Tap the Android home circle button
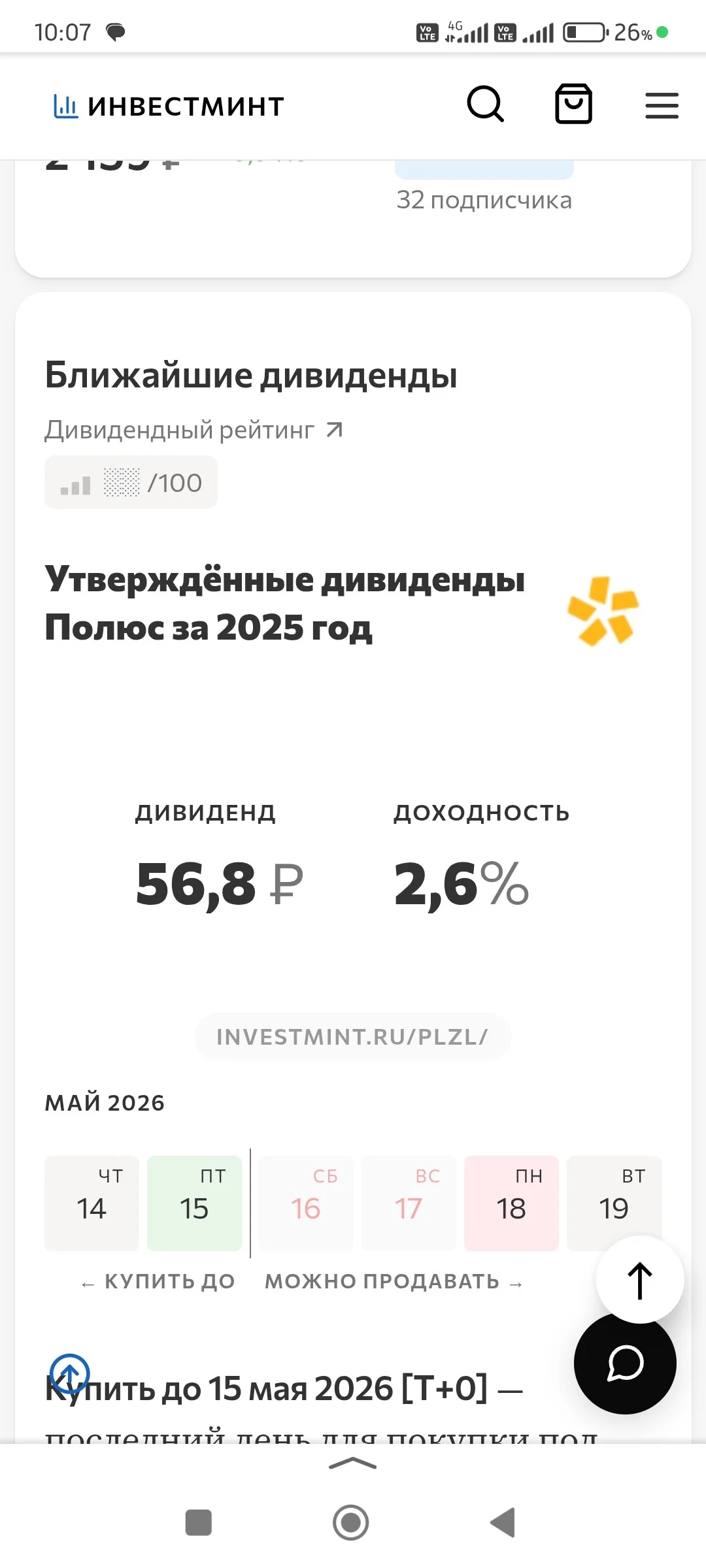Image resolution: width=706 pixels, height=1568 pixels. (x=351, y=1522)
